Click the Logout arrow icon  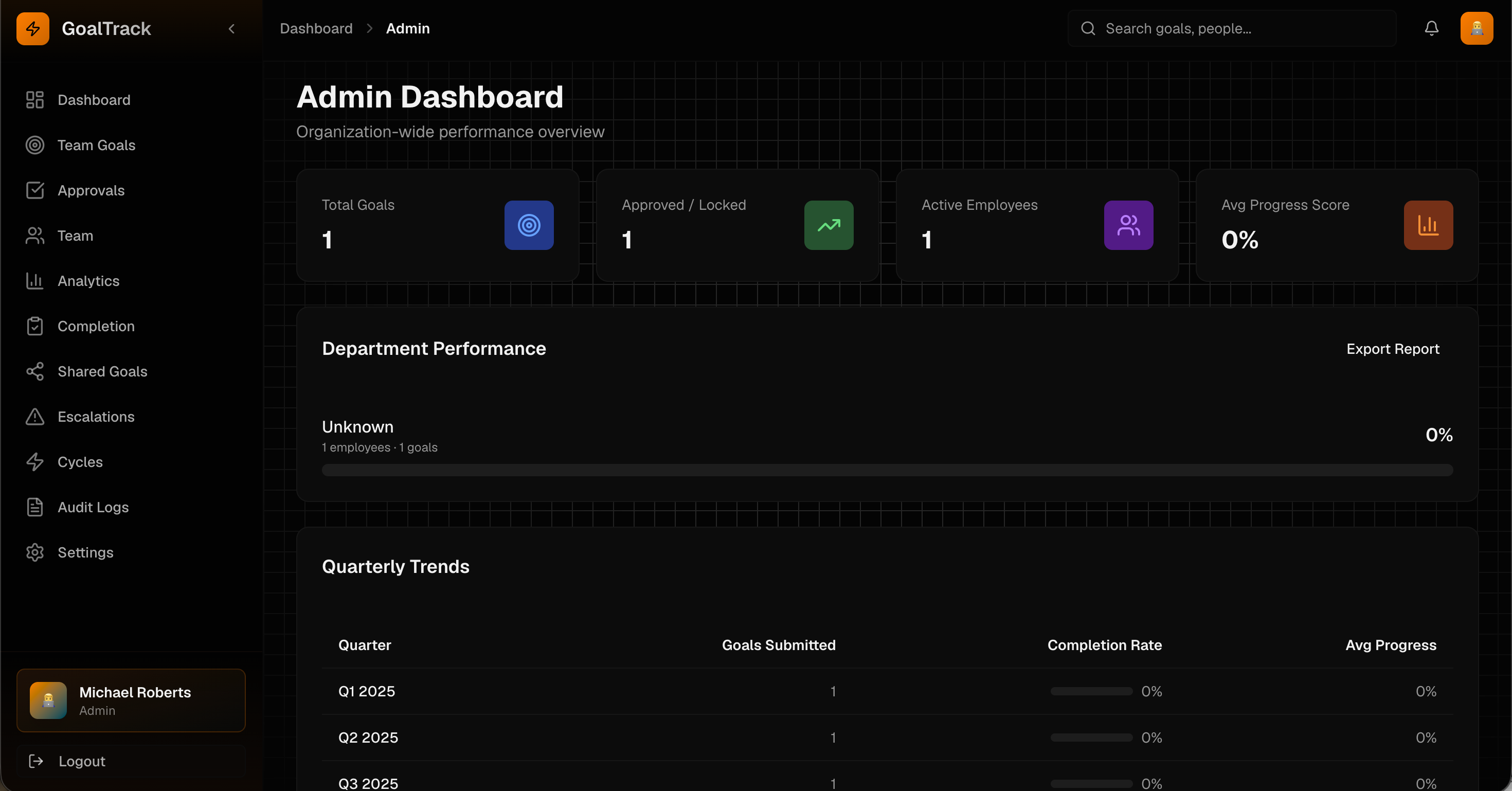click(x=36, y=761)
